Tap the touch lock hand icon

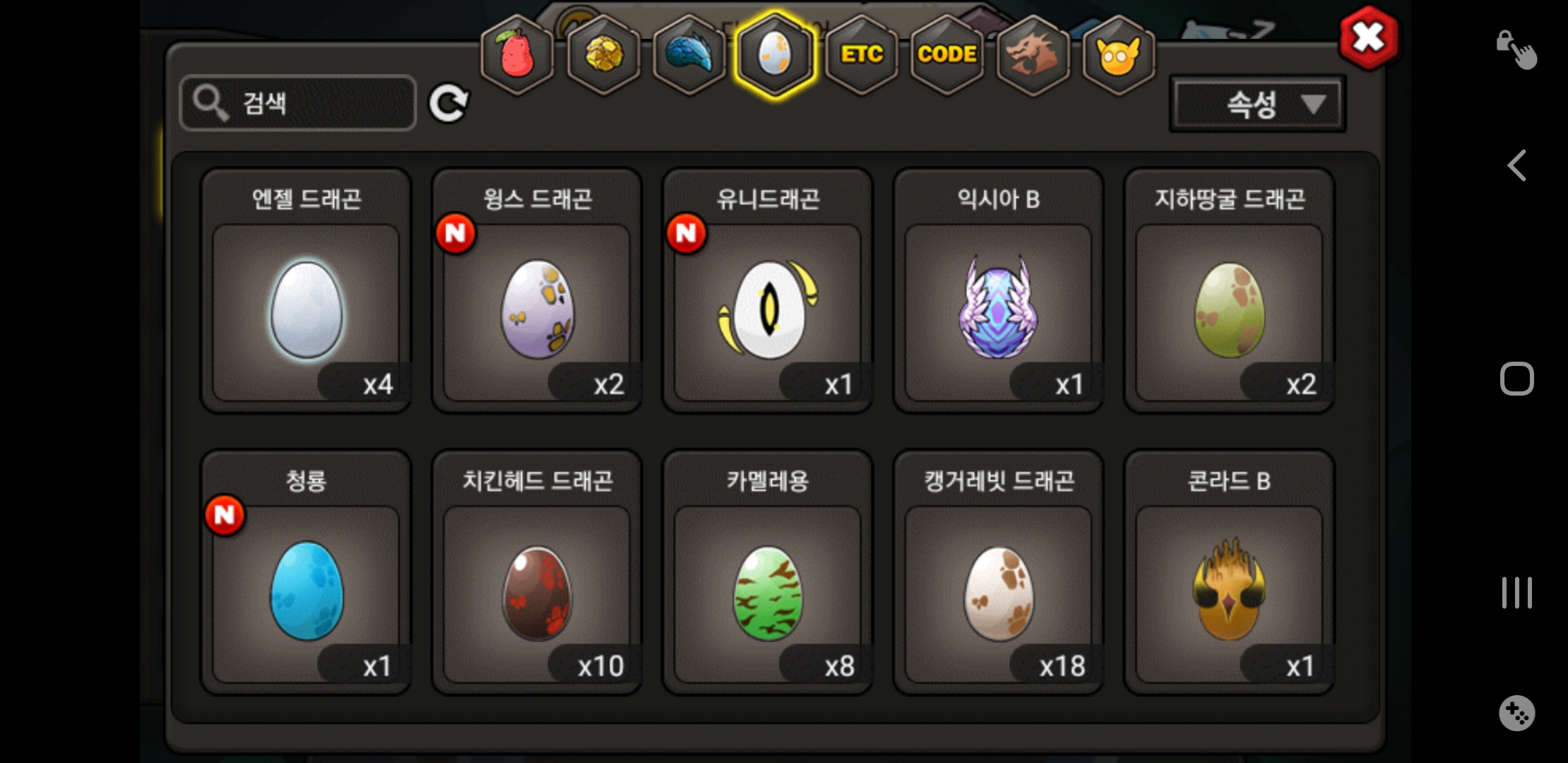[x=1516, y=49]
